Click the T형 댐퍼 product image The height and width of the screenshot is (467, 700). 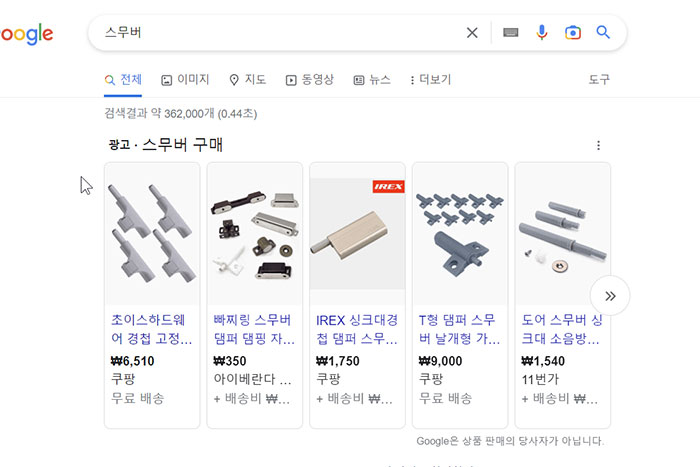(x=460, y=234)
